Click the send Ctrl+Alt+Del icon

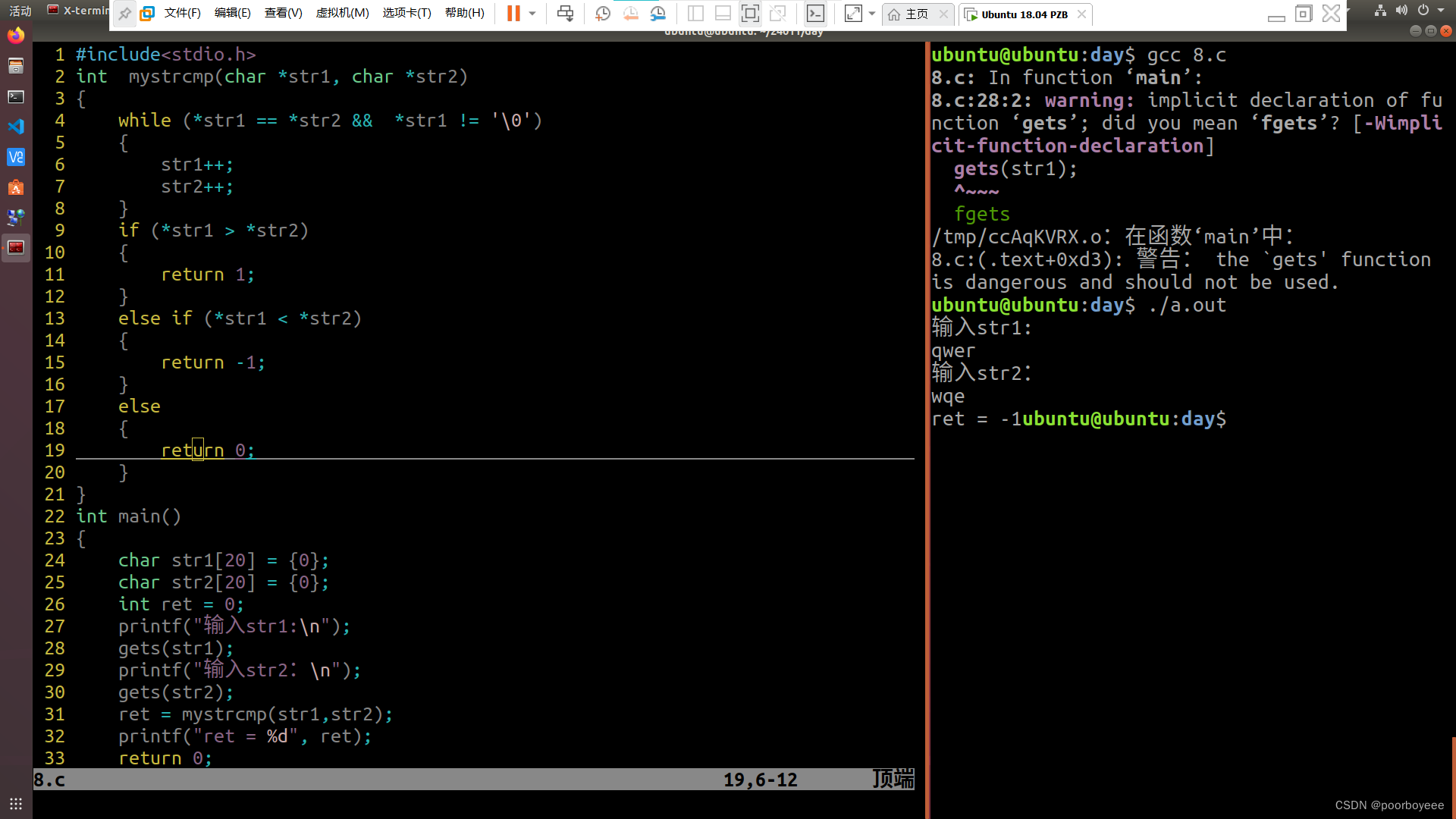(x=565, y=13)
